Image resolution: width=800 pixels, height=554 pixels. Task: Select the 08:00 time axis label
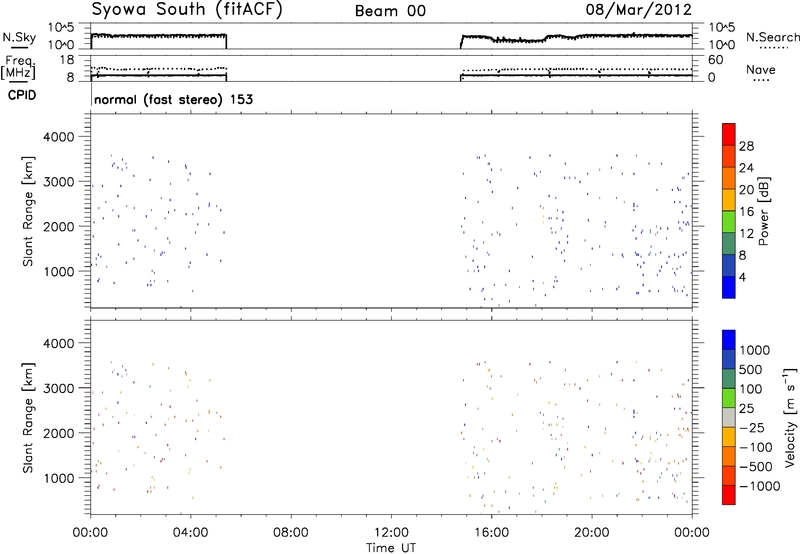point(290,533)
